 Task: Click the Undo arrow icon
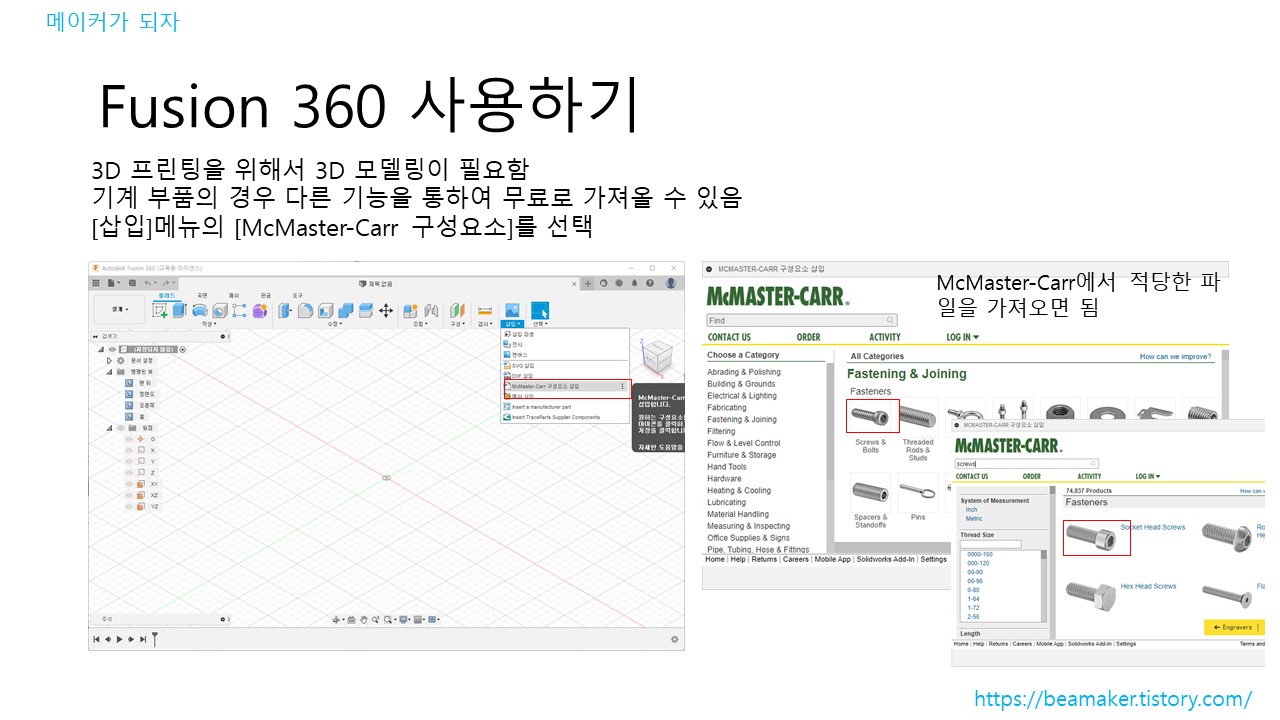pyautogui.click(x=148, y=283)
